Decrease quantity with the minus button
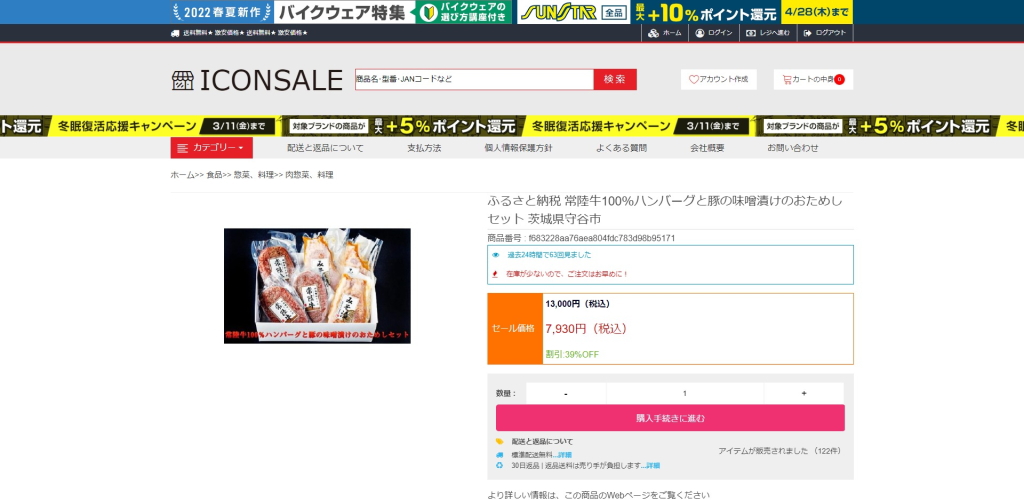The height and width of the screenshot is (500, 1024). tap(566, 393)
